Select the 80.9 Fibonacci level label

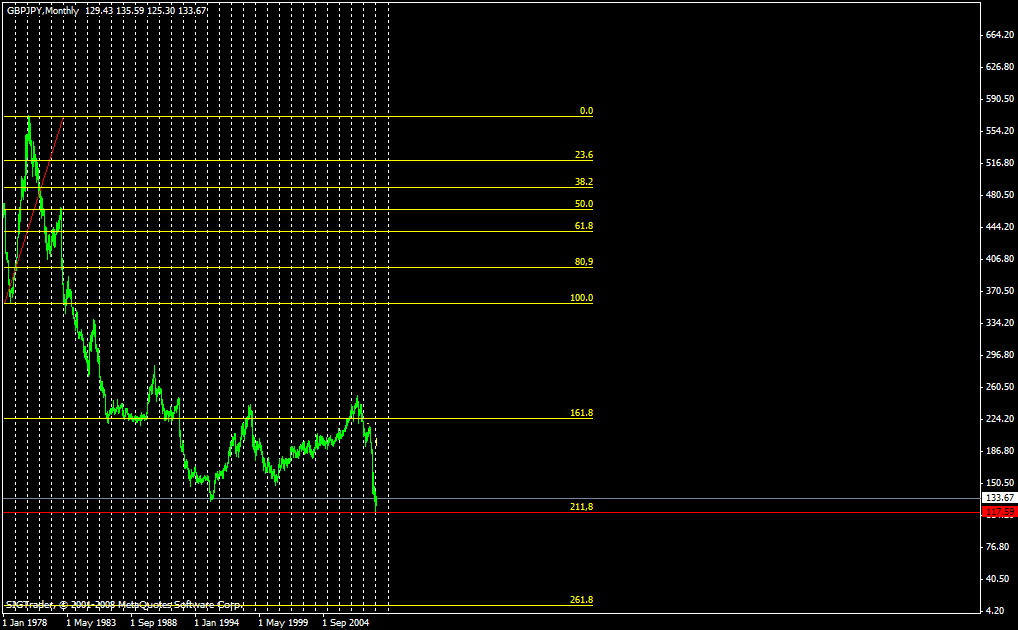(584, 262)
